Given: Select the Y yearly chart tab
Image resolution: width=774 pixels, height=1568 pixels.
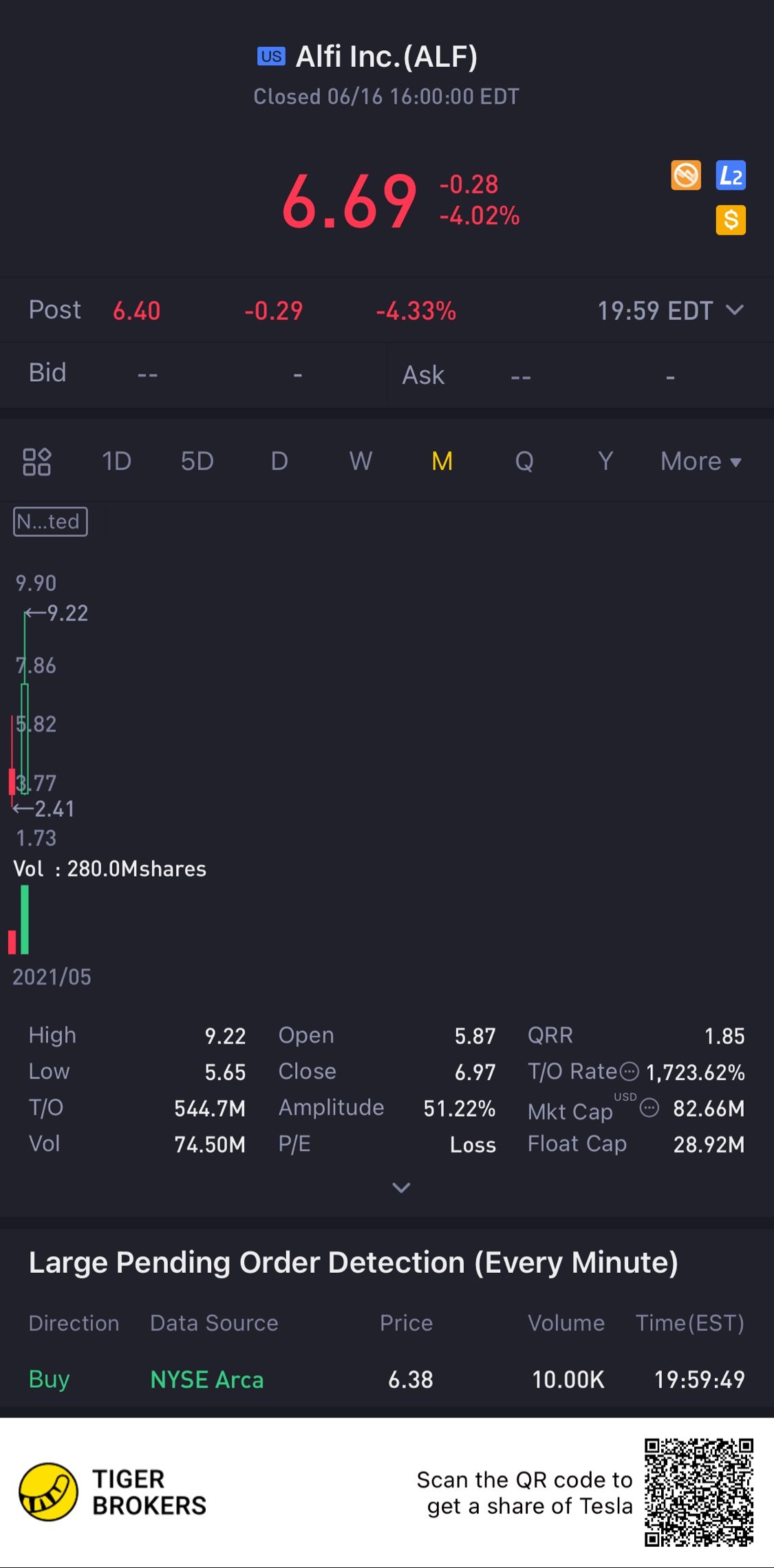Looking at the screenshot, I should (x=605, y=462).
